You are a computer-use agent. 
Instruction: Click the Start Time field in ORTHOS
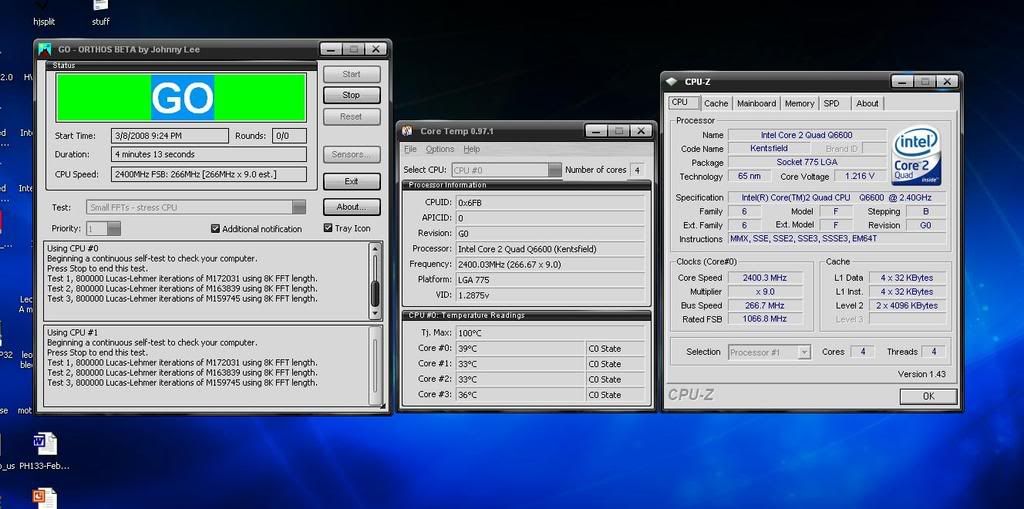tap(169, 136)
